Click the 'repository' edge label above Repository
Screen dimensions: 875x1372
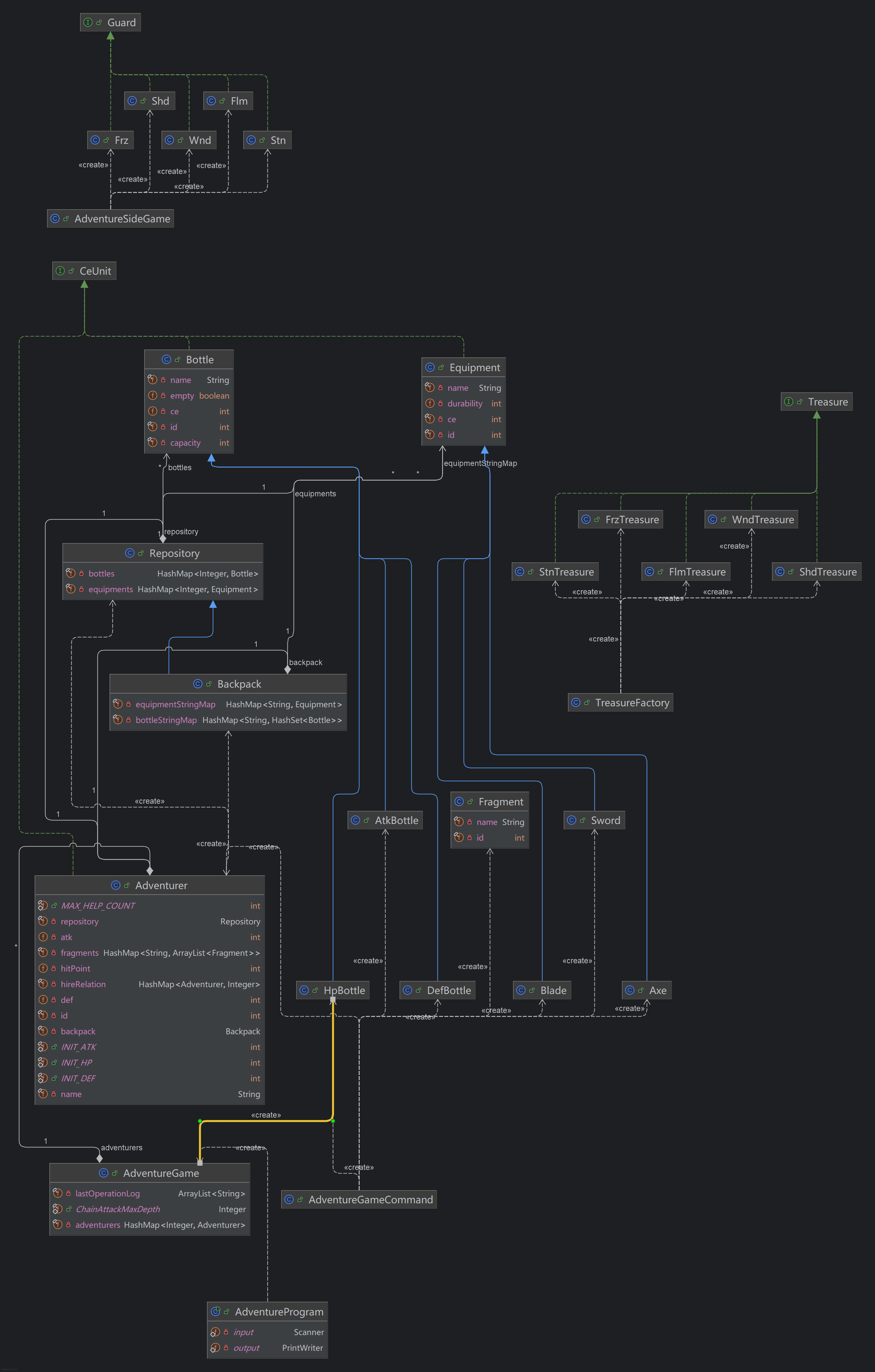coord(181,532)
